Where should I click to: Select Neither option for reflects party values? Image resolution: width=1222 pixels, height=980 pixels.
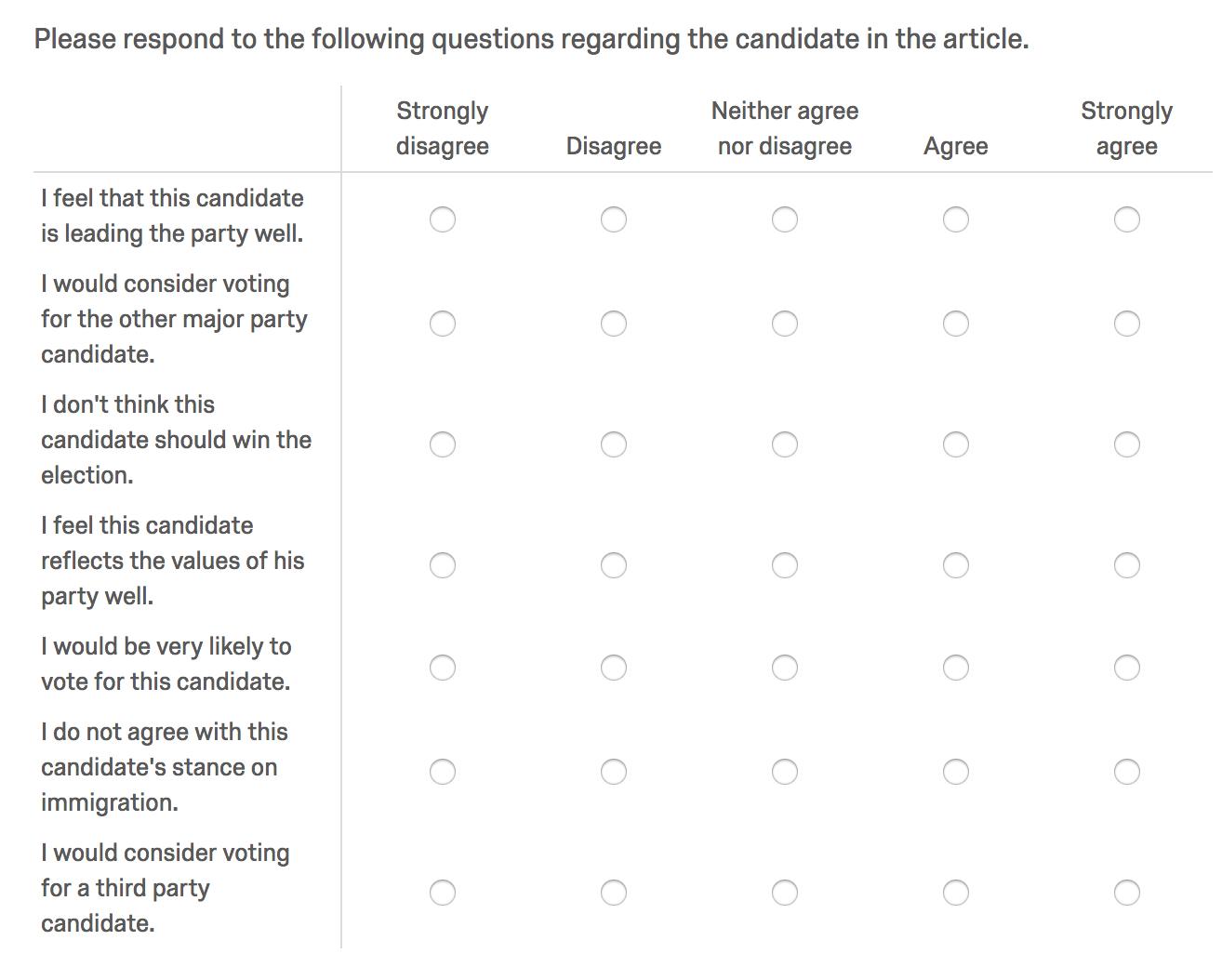[785, 565]
